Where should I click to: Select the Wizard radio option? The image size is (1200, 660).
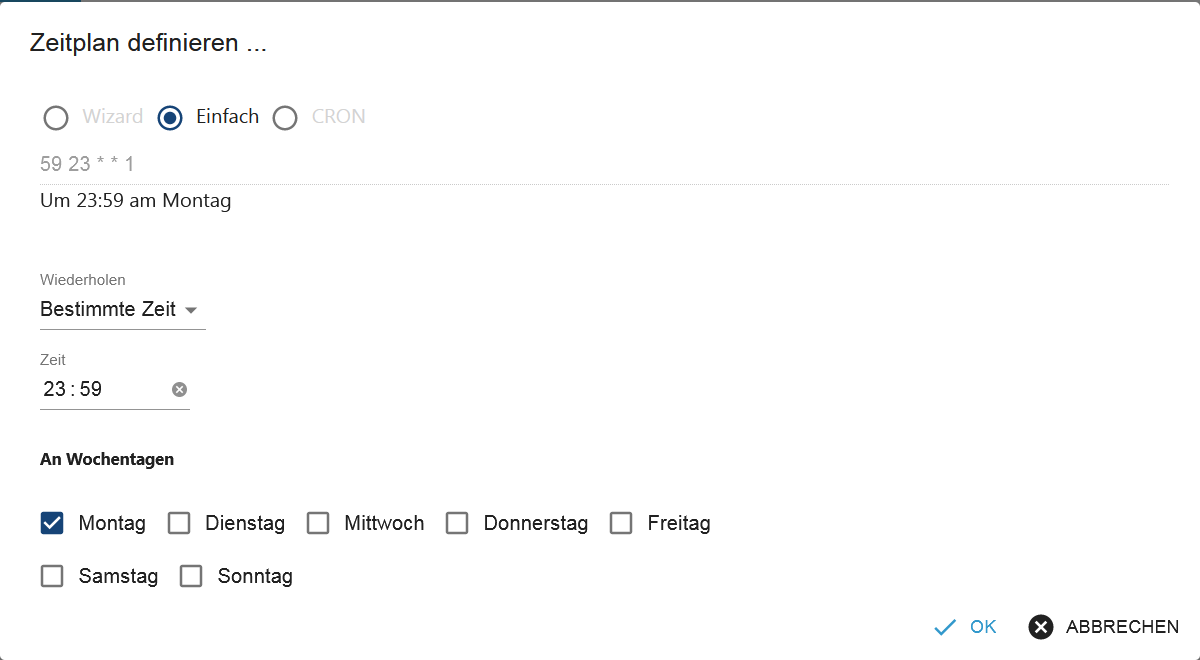tap(56, 118)
